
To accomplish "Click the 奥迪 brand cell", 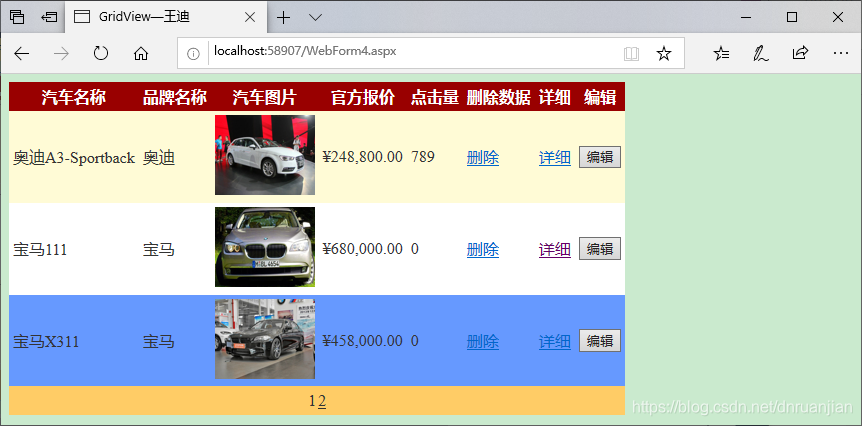I will [159, 158].
